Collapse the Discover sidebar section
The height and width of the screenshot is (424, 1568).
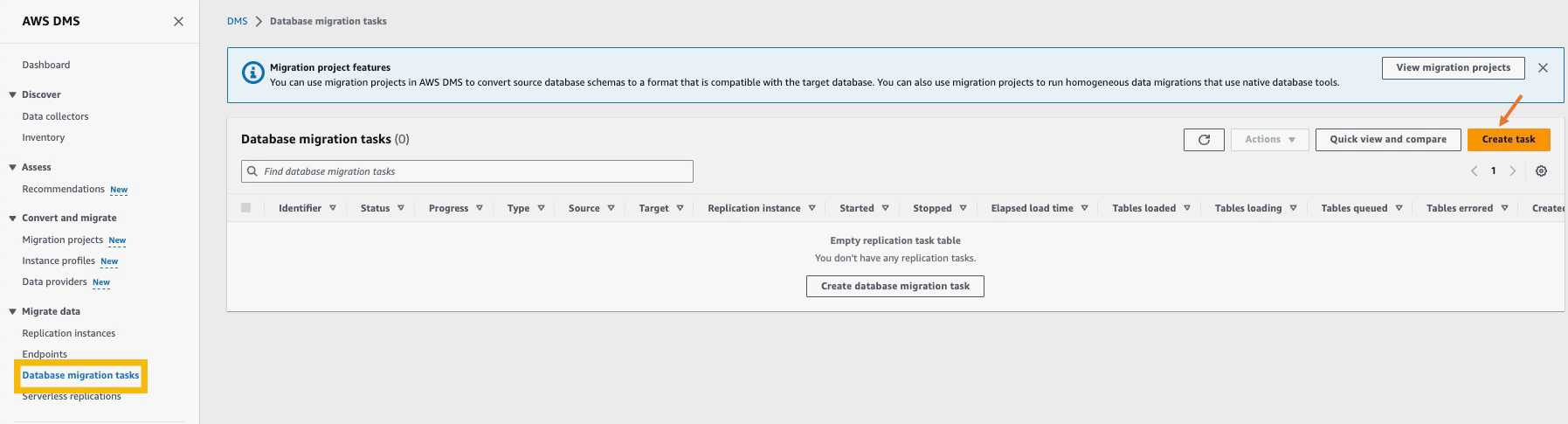[13, 94]
